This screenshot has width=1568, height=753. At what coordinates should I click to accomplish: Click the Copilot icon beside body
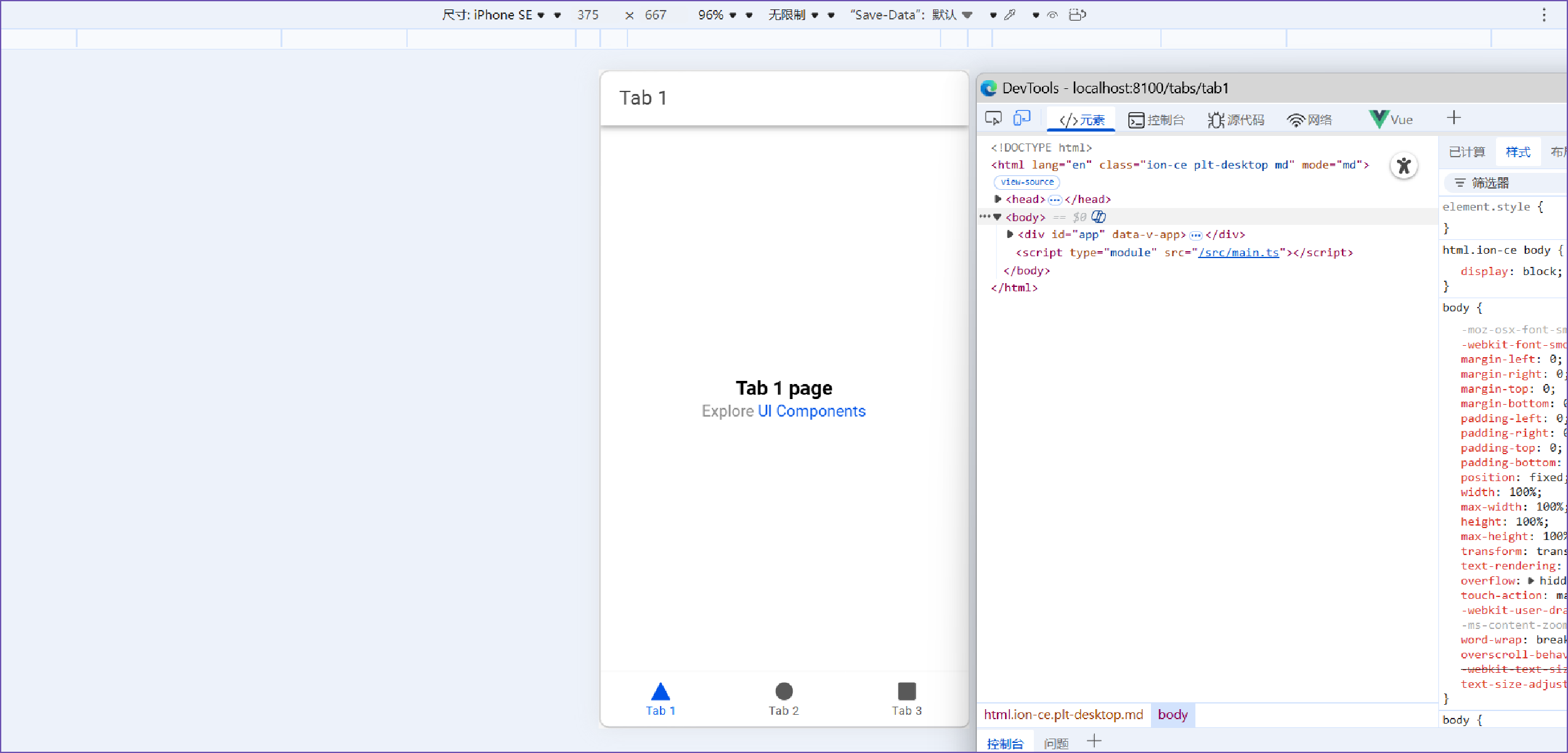1099,217
